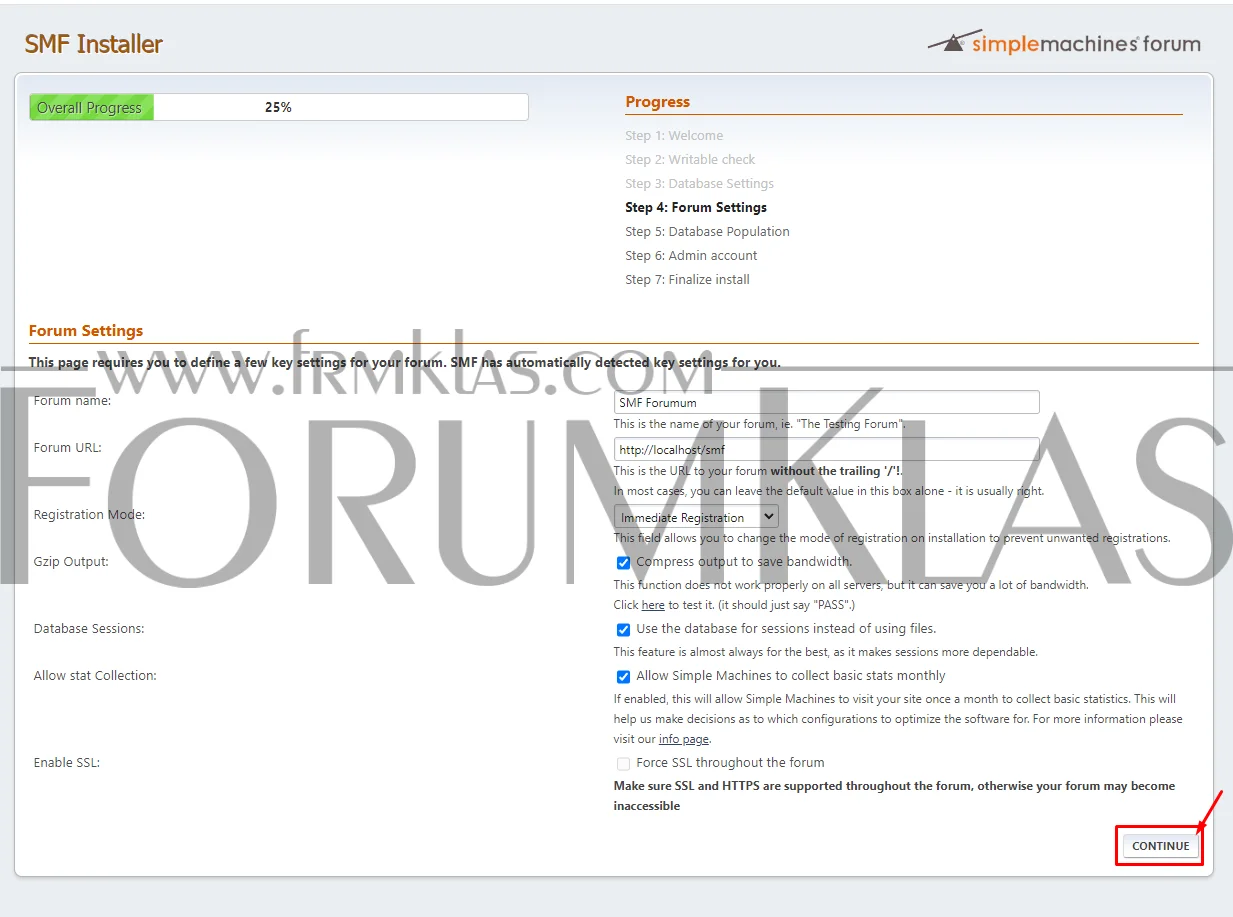Click the SMF Installer heading

(x=93, y=44)
